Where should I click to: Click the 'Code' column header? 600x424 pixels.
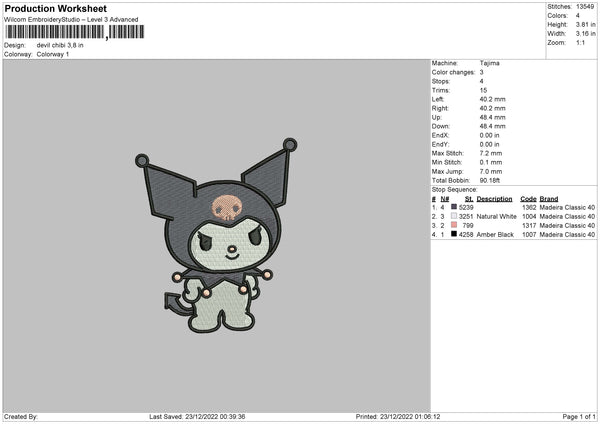(x=528, y=199)
